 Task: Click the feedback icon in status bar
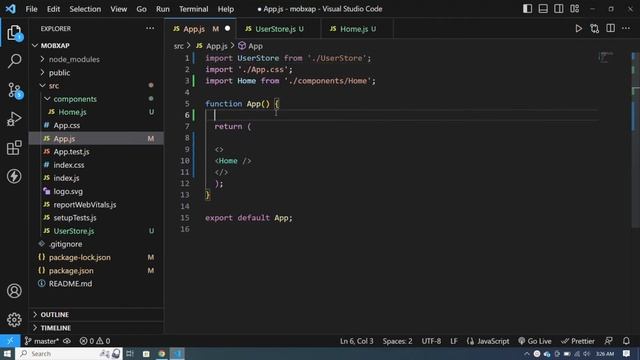point(609,341)
